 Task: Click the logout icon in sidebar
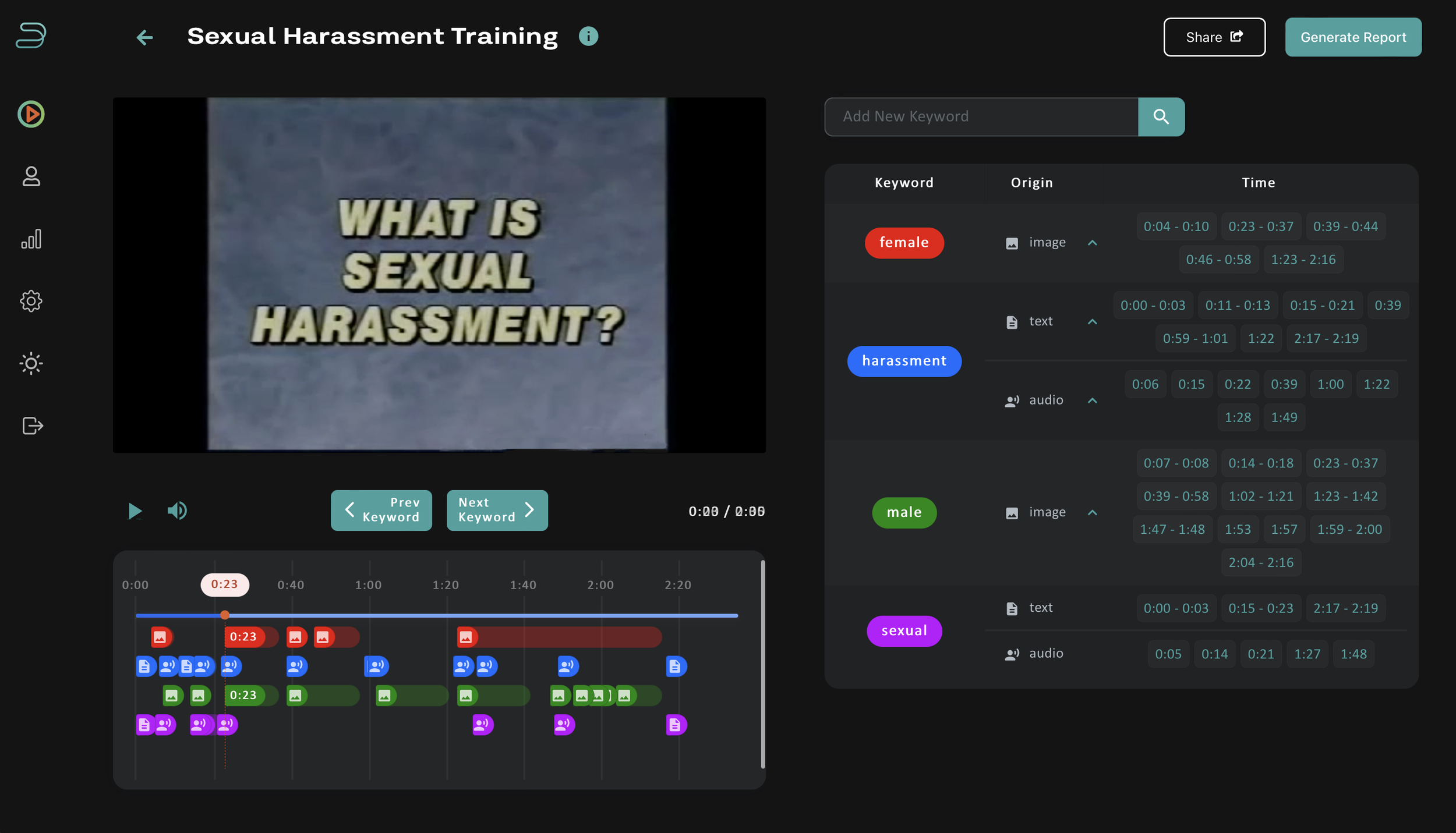point(32,426)
